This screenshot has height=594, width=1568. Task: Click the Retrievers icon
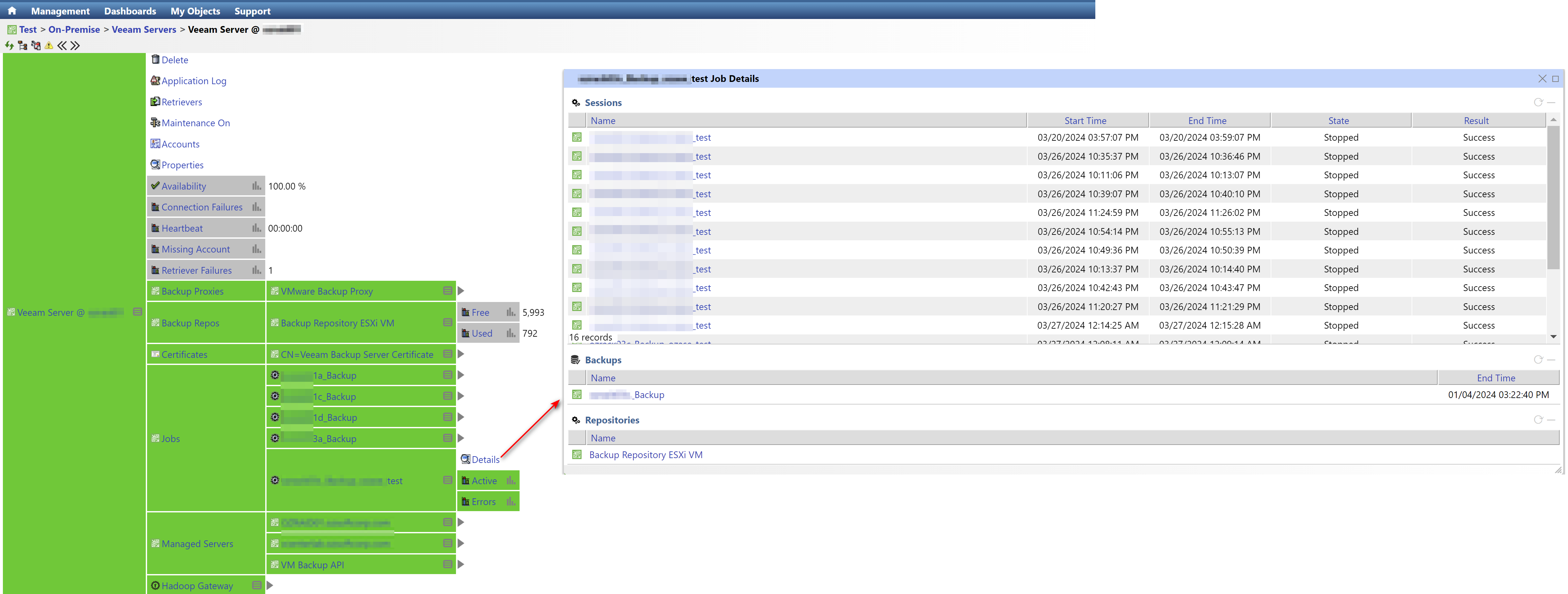155,101
